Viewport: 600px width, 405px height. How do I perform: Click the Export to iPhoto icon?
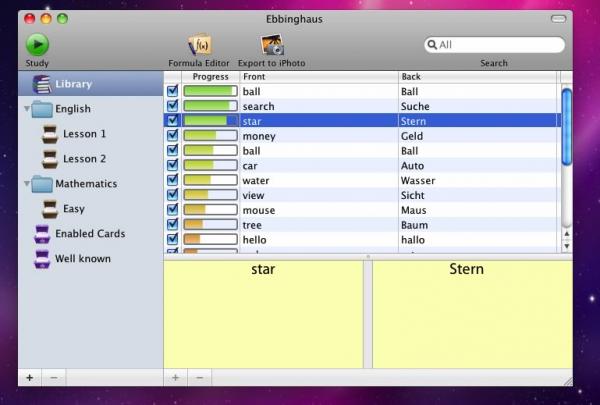click(x=272, y=45)
